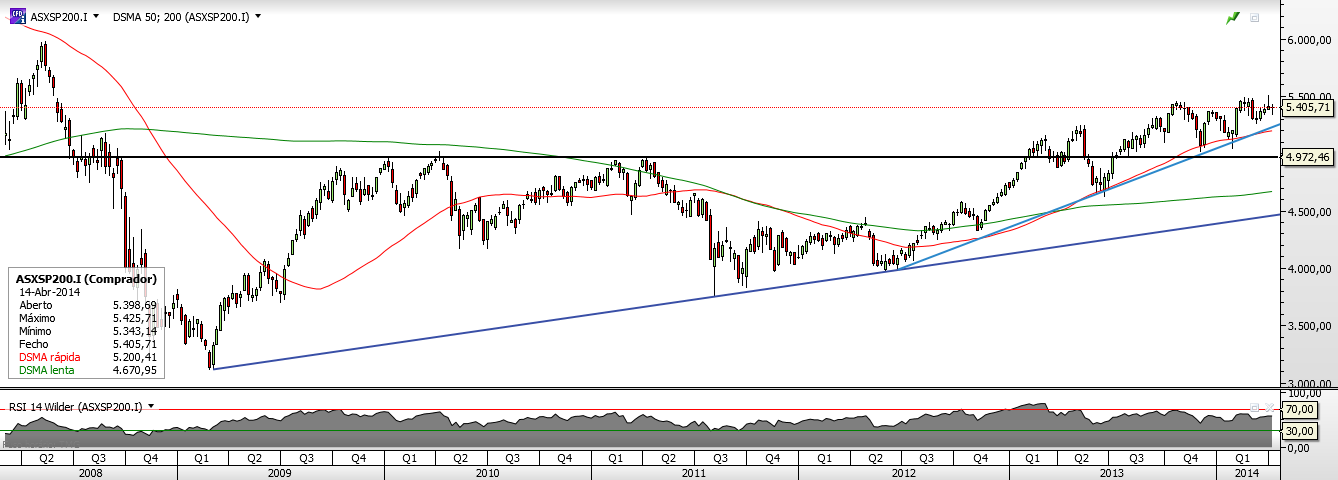Maximize the main price chart panel
This screenshot has height=480, width=1338.
pyautogui.click(x=1255, y=17)
